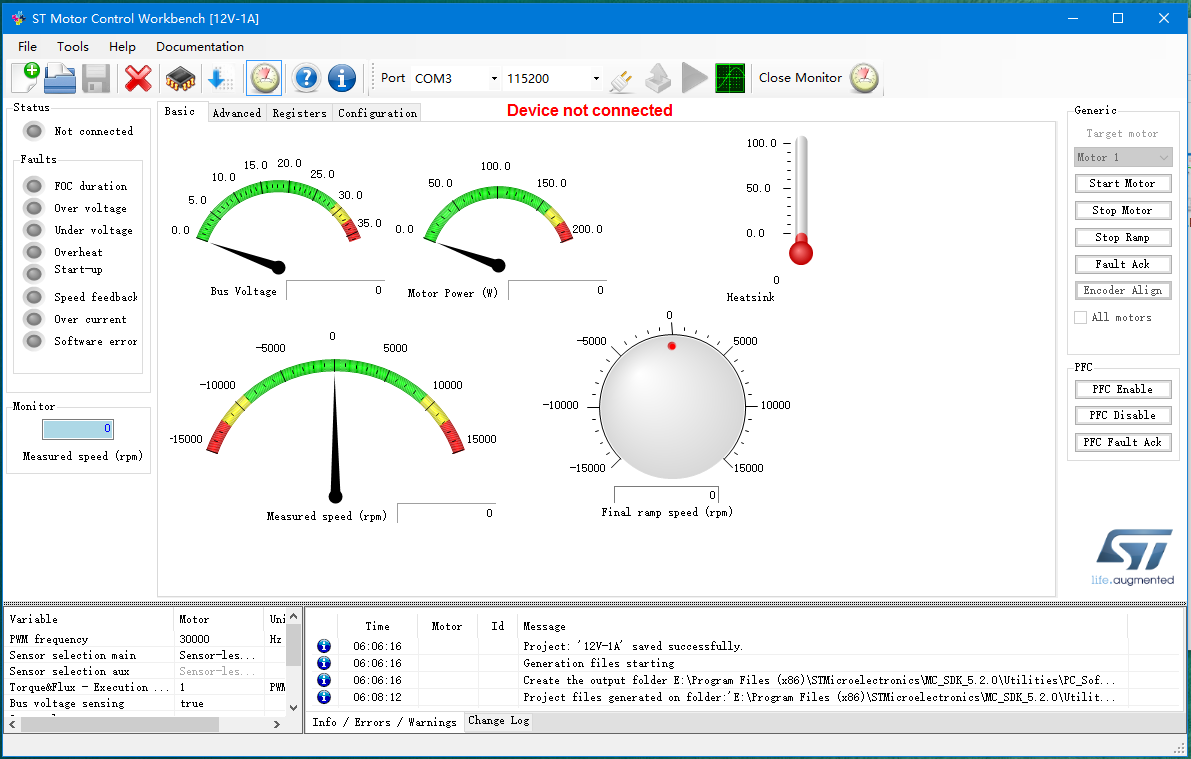The height and width of the screenshot is (759, 1191).
Task: Click the New Project icon
Action: [25, 77]
